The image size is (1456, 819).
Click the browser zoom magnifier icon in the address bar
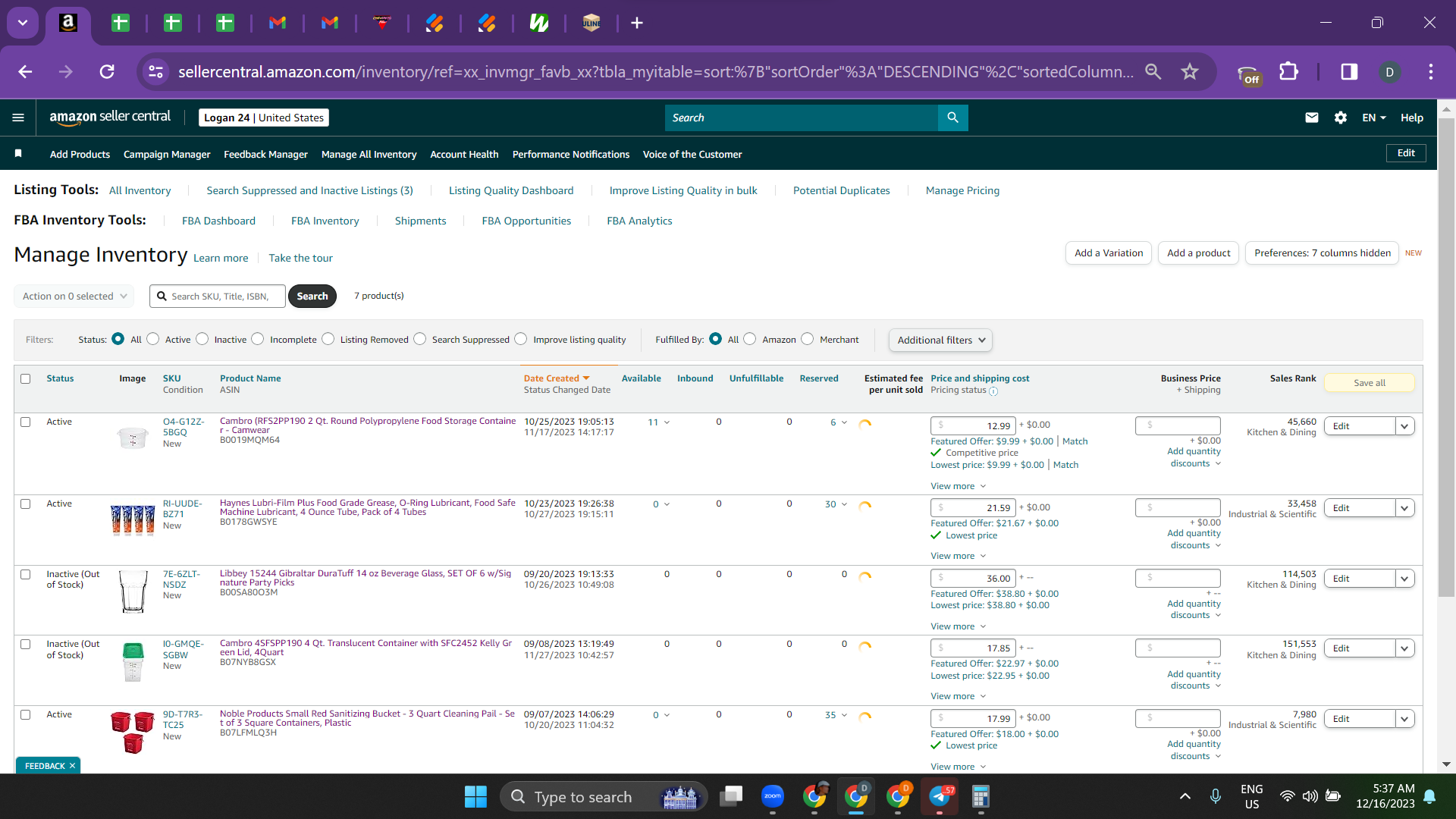[x=1153, y=72]
